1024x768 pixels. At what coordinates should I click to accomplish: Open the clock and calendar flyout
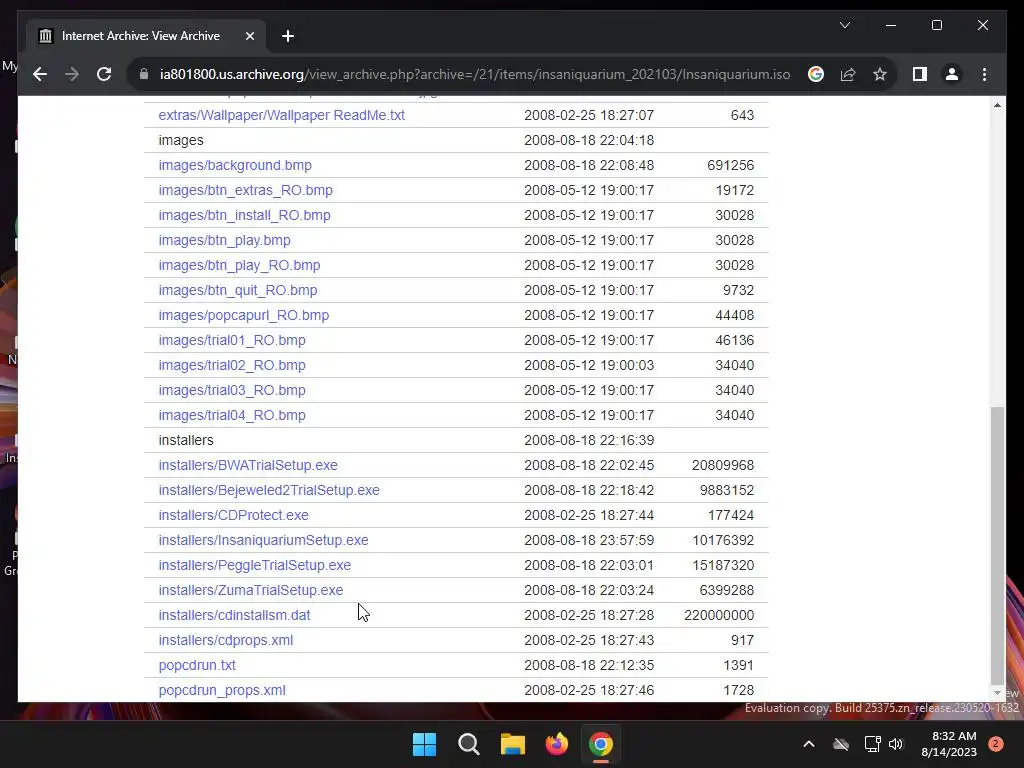(949, 744)
